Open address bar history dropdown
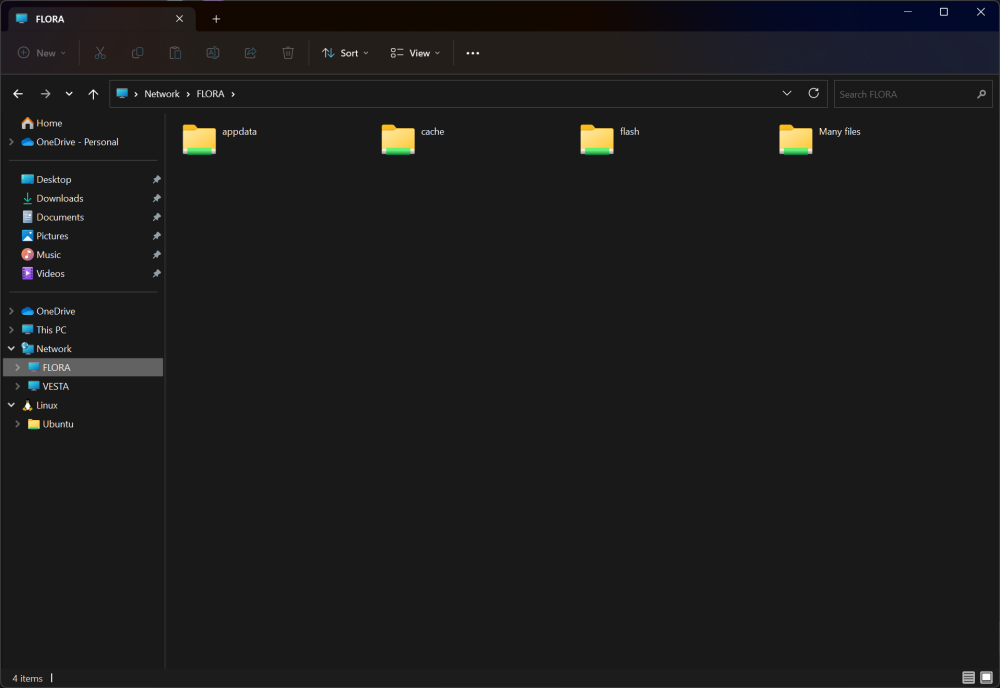The height and width of the screenshot is (688, 1000). coord(787,93)
